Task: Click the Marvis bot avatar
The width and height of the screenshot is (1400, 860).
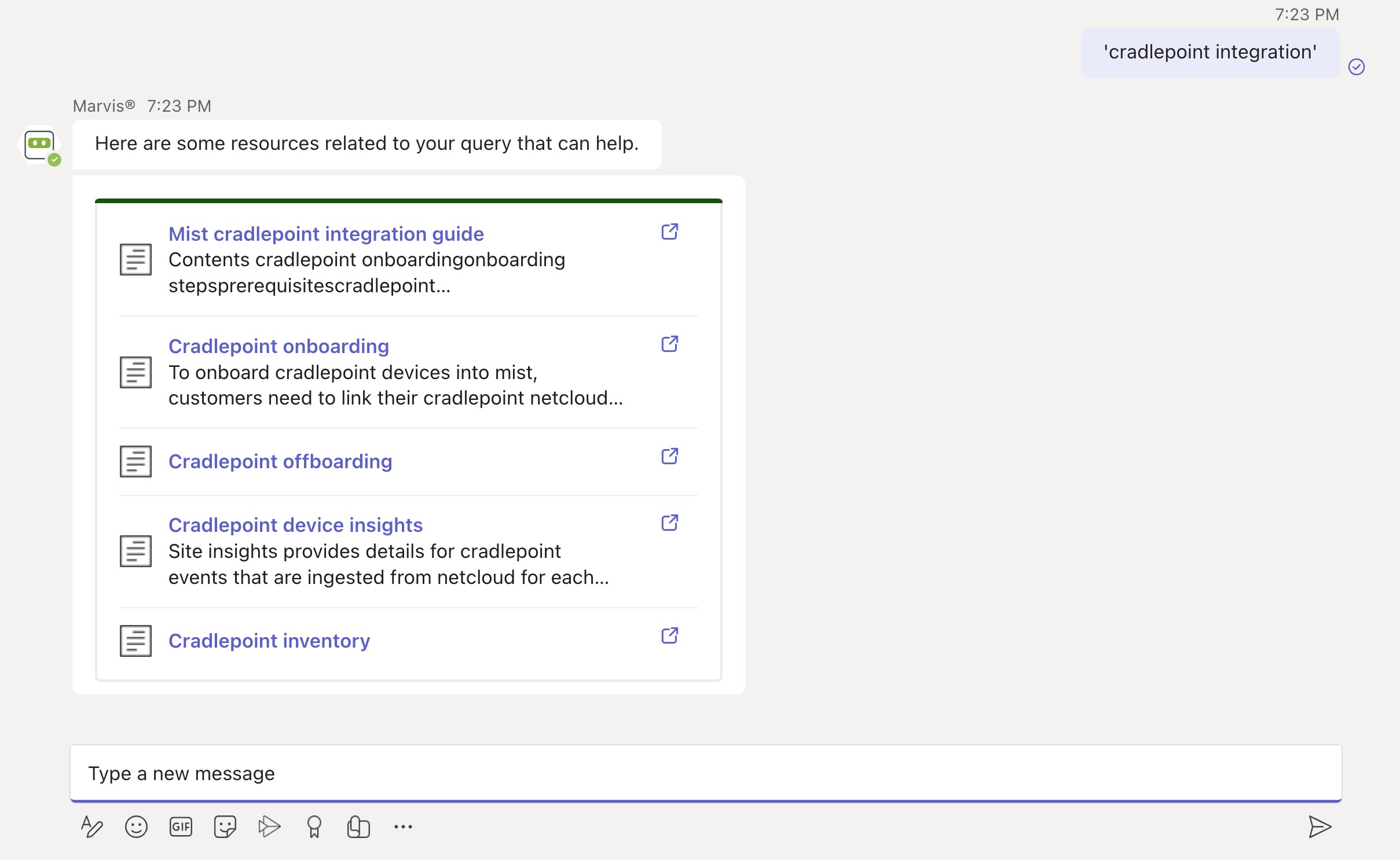Action: click(x=39, y=145)
